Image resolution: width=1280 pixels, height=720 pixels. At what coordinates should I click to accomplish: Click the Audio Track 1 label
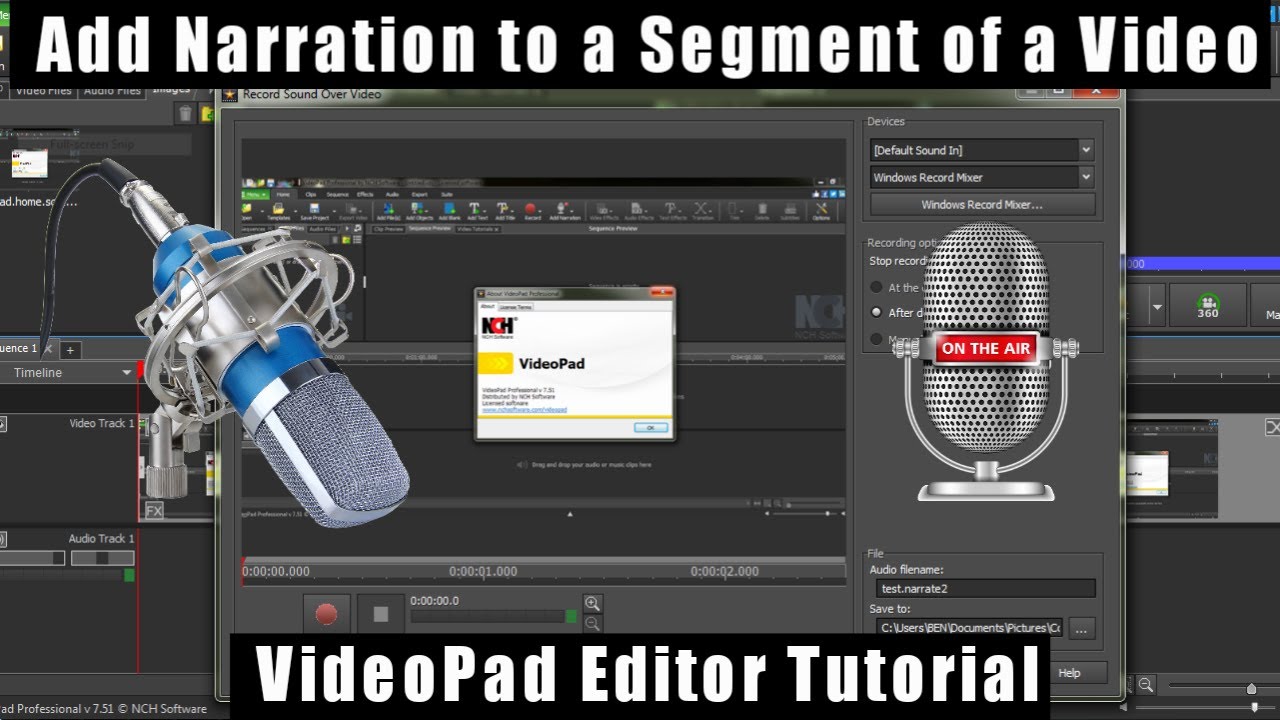click(101, 538)
